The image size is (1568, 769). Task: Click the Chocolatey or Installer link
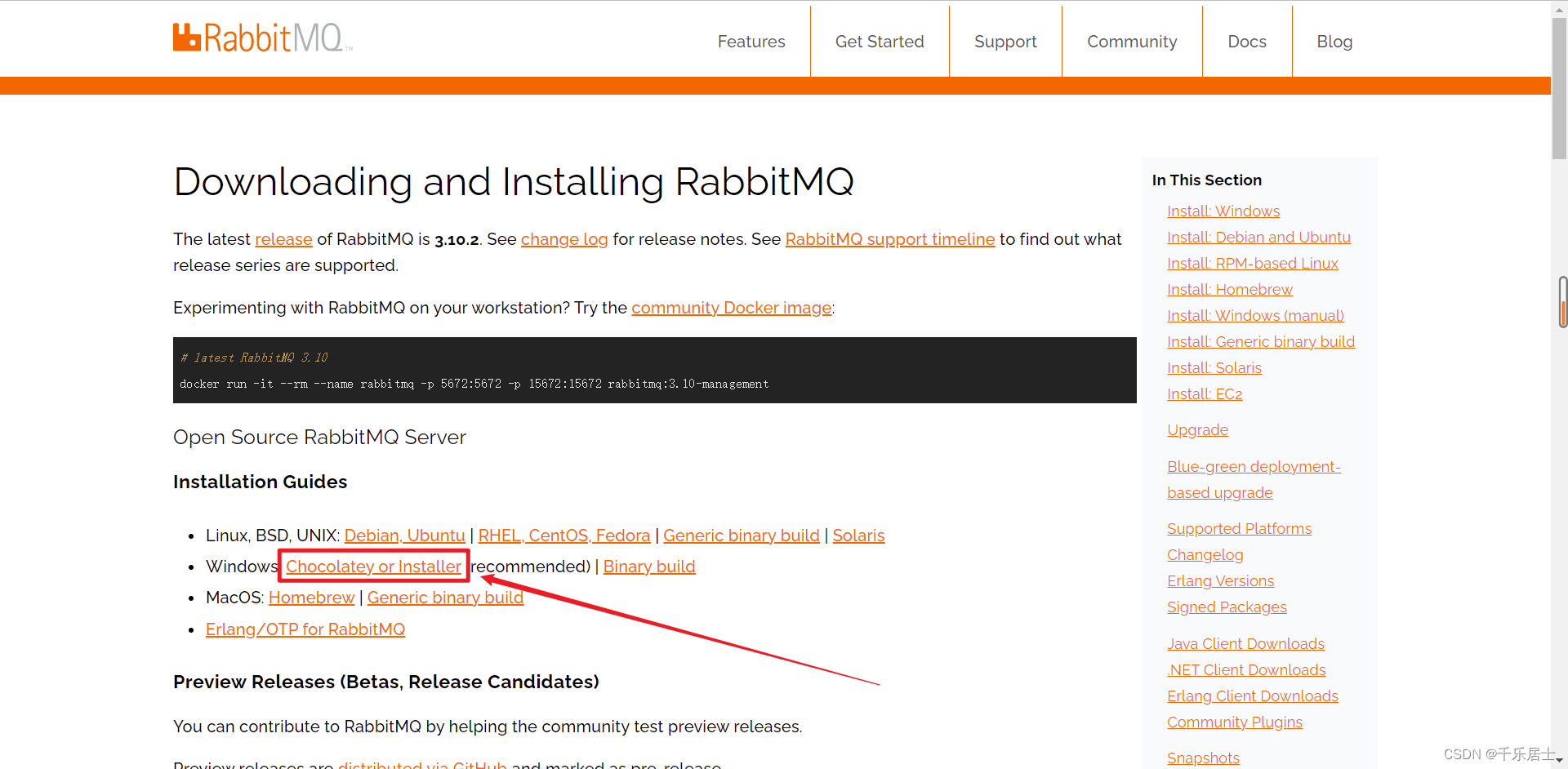click(373, 567)
